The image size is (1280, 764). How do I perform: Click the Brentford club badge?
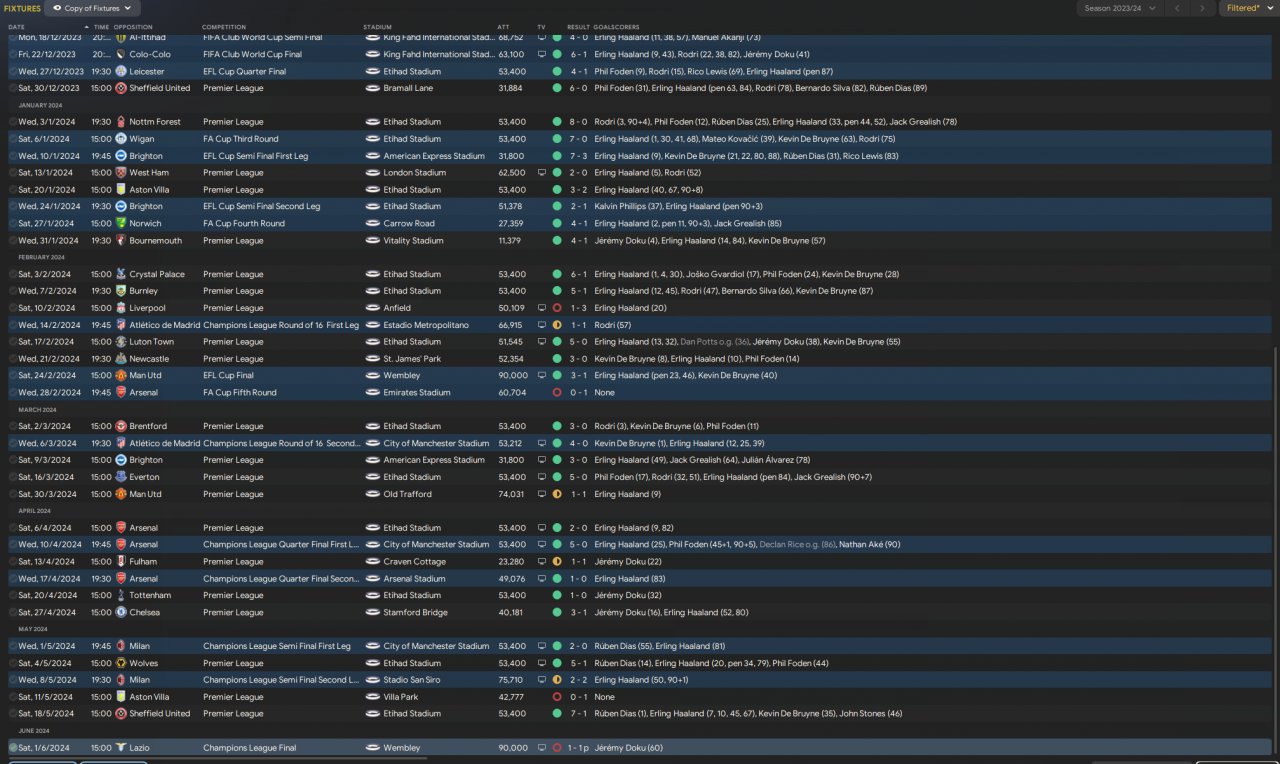120,426
